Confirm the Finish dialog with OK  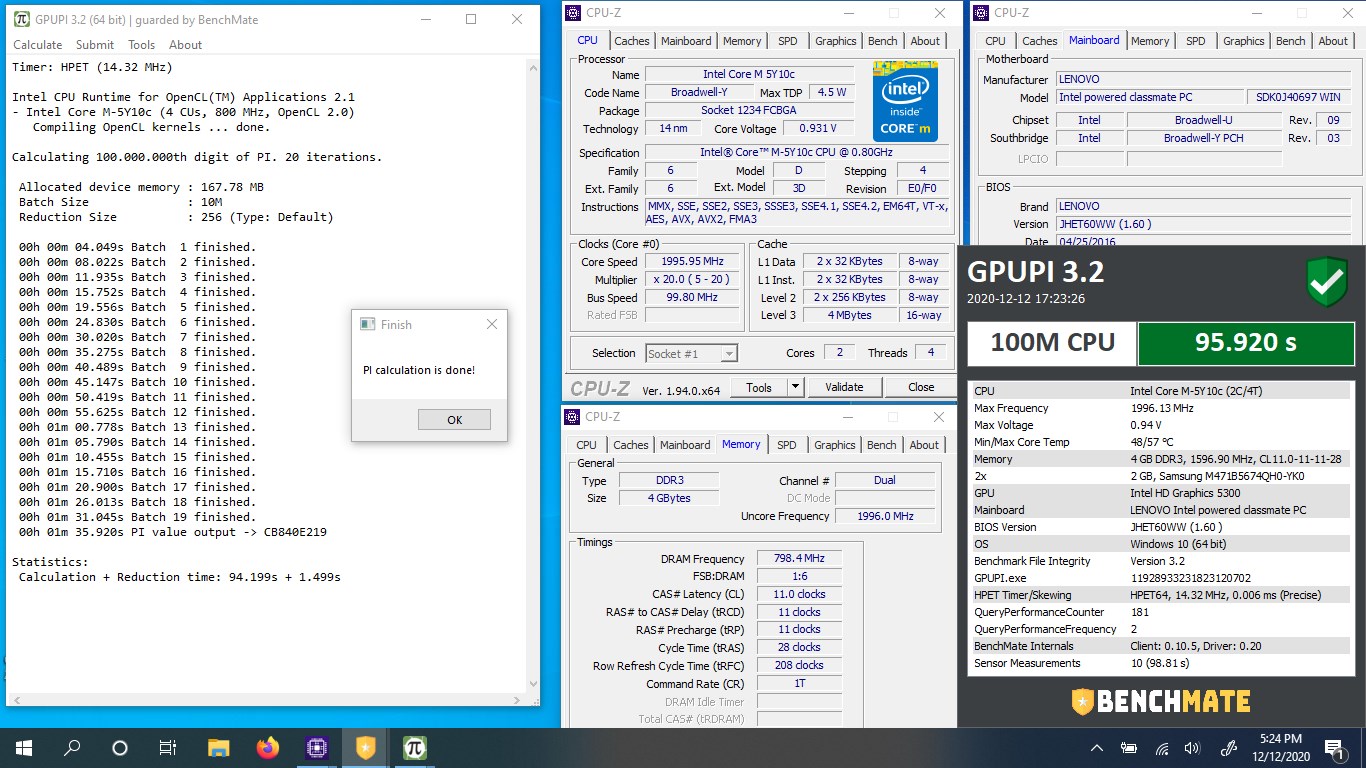point(454,420)
